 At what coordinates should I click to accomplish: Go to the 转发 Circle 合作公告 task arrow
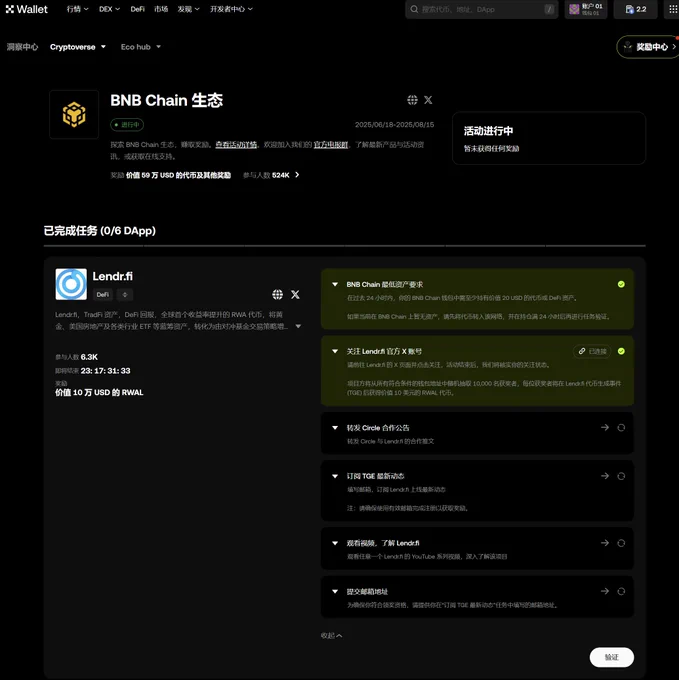(605, 428)
